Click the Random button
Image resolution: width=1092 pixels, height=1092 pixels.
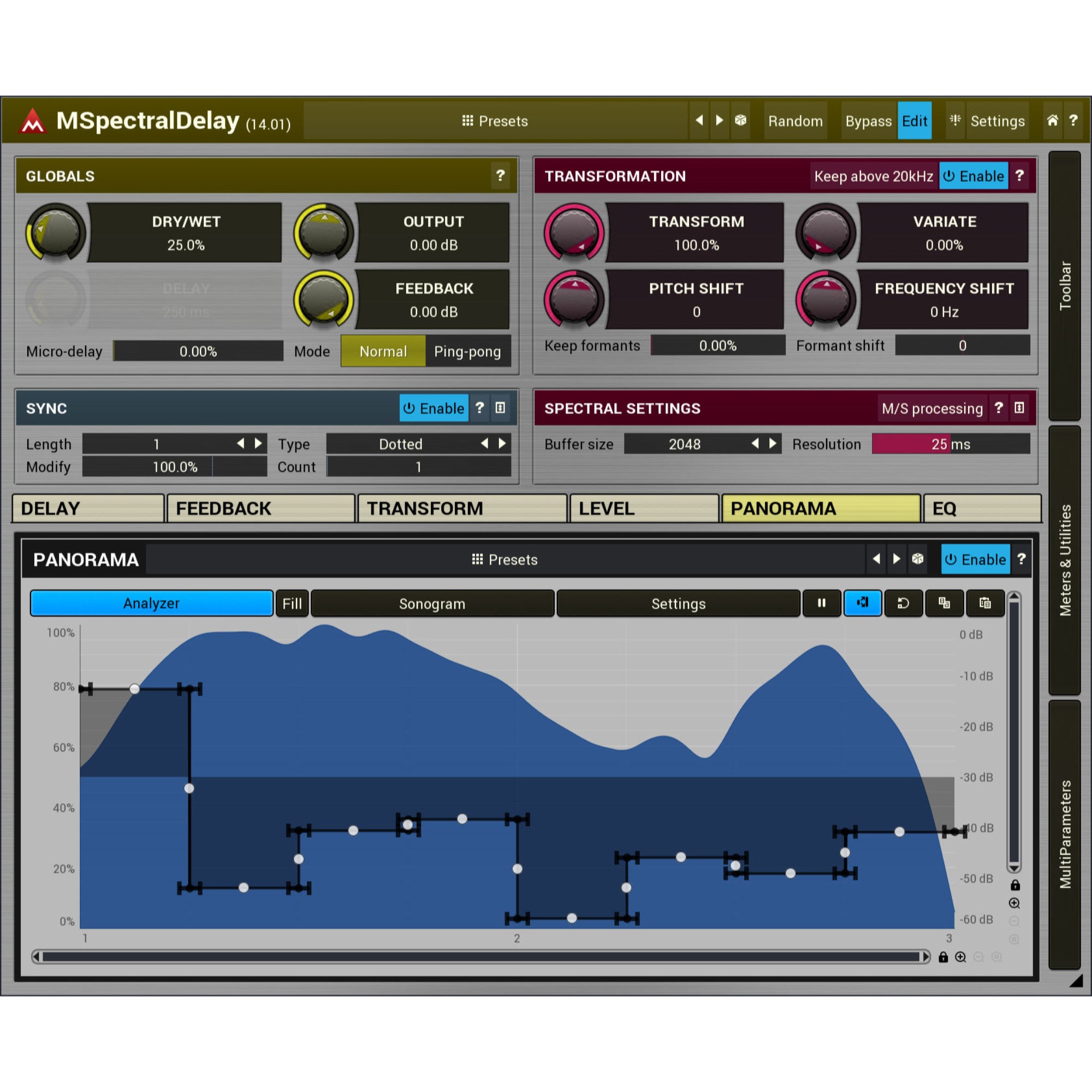[x=796, y=121]
